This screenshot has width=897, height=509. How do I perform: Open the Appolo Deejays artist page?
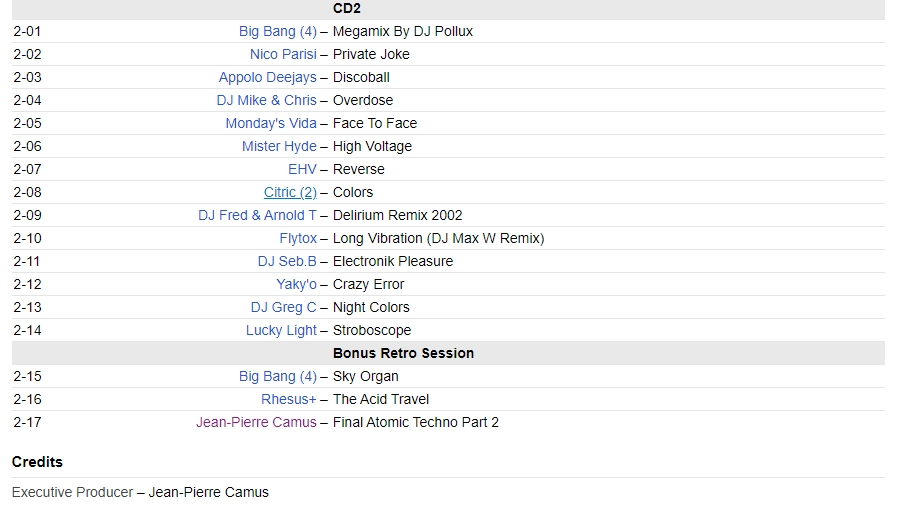pos(268,77)
